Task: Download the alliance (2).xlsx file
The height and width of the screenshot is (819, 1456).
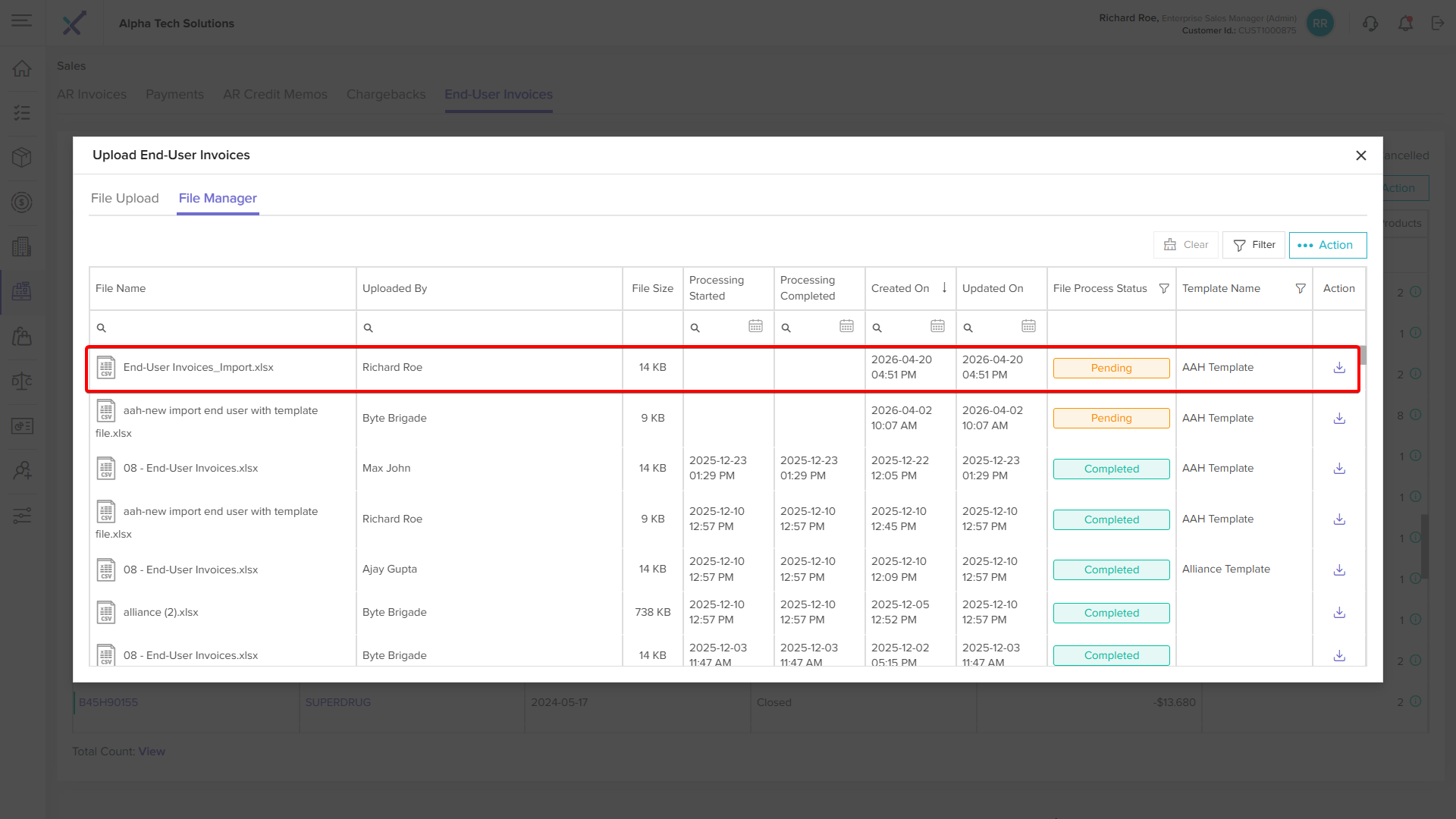Action: point(1339,613)
